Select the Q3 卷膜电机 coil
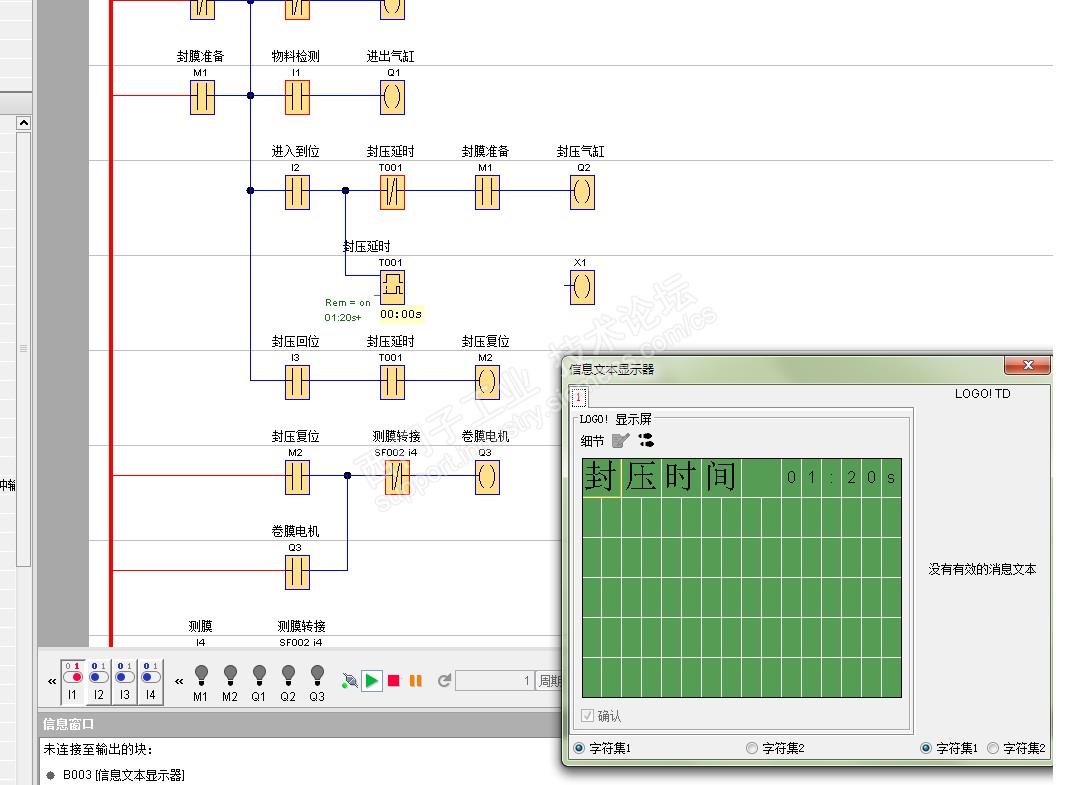 [487, 476]
